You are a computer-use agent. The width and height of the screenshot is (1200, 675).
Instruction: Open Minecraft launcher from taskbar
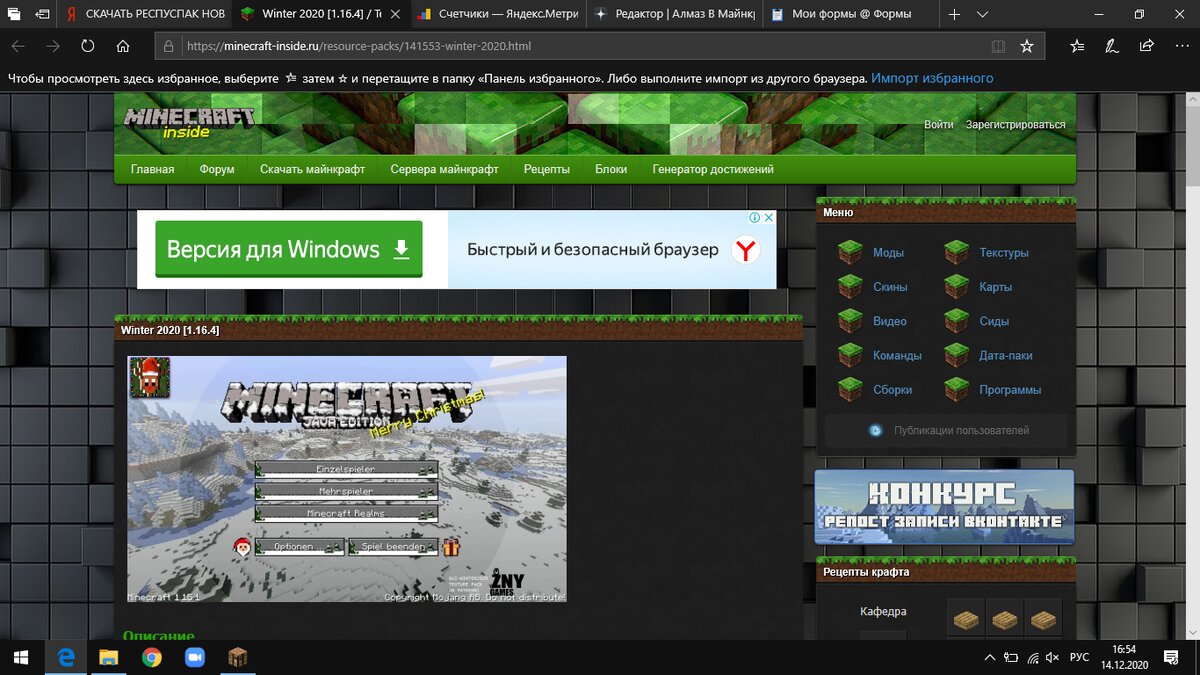pyautogui.click(x=238, y=657)
